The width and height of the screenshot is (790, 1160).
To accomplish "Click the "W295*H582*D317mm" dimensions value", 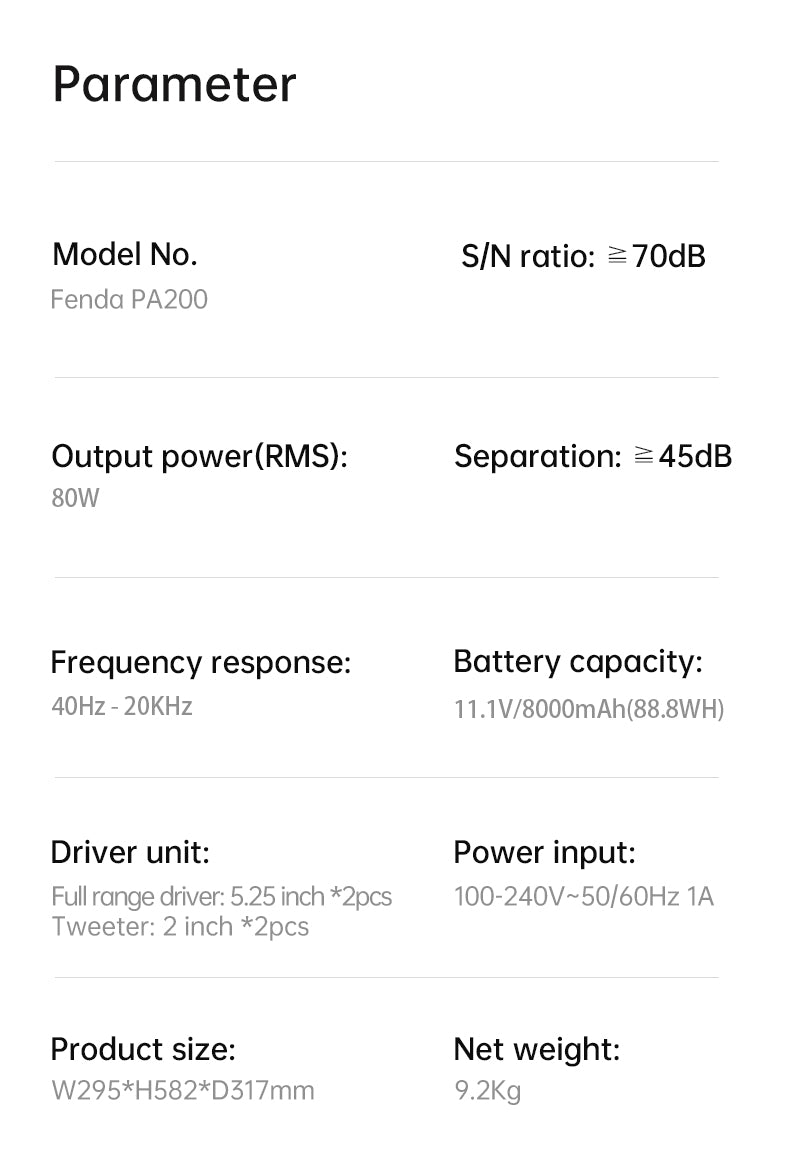I will coord(183,1090).
